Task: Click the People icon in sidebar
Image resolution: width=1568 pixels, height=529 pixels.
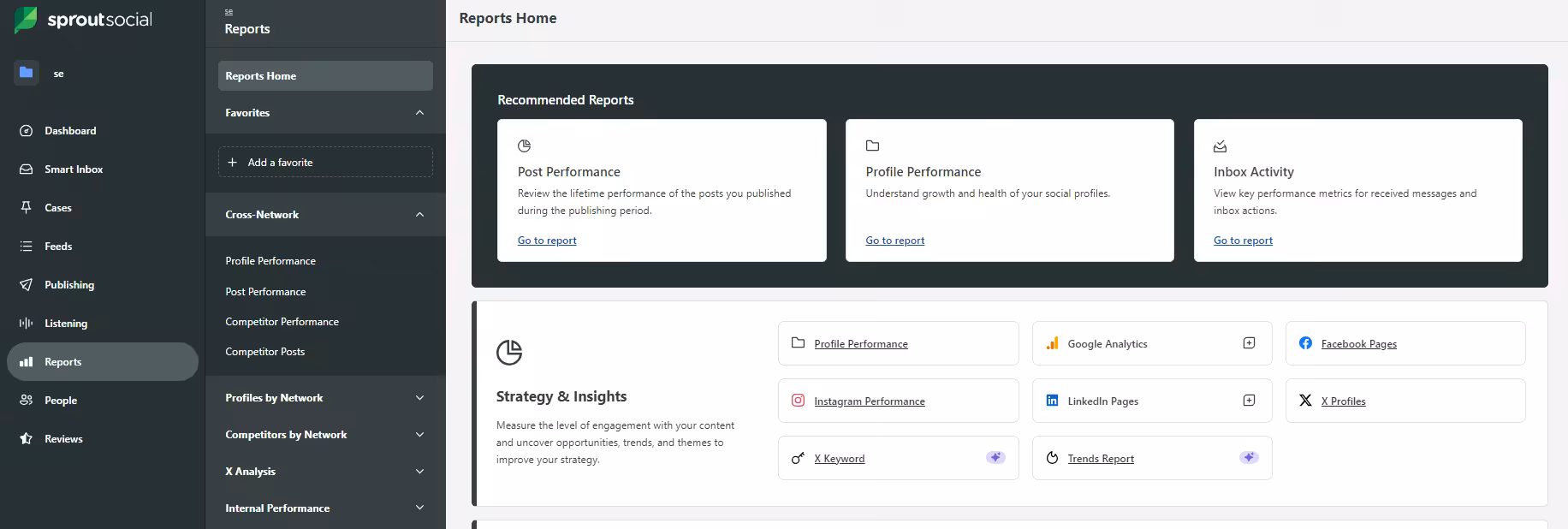Action: click(x=27, y=401)
